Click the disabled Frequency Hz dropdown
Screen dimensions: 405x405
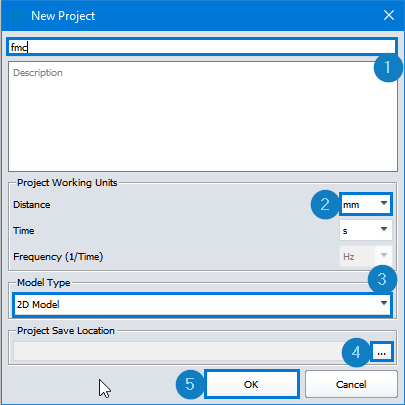click(366, 256)
